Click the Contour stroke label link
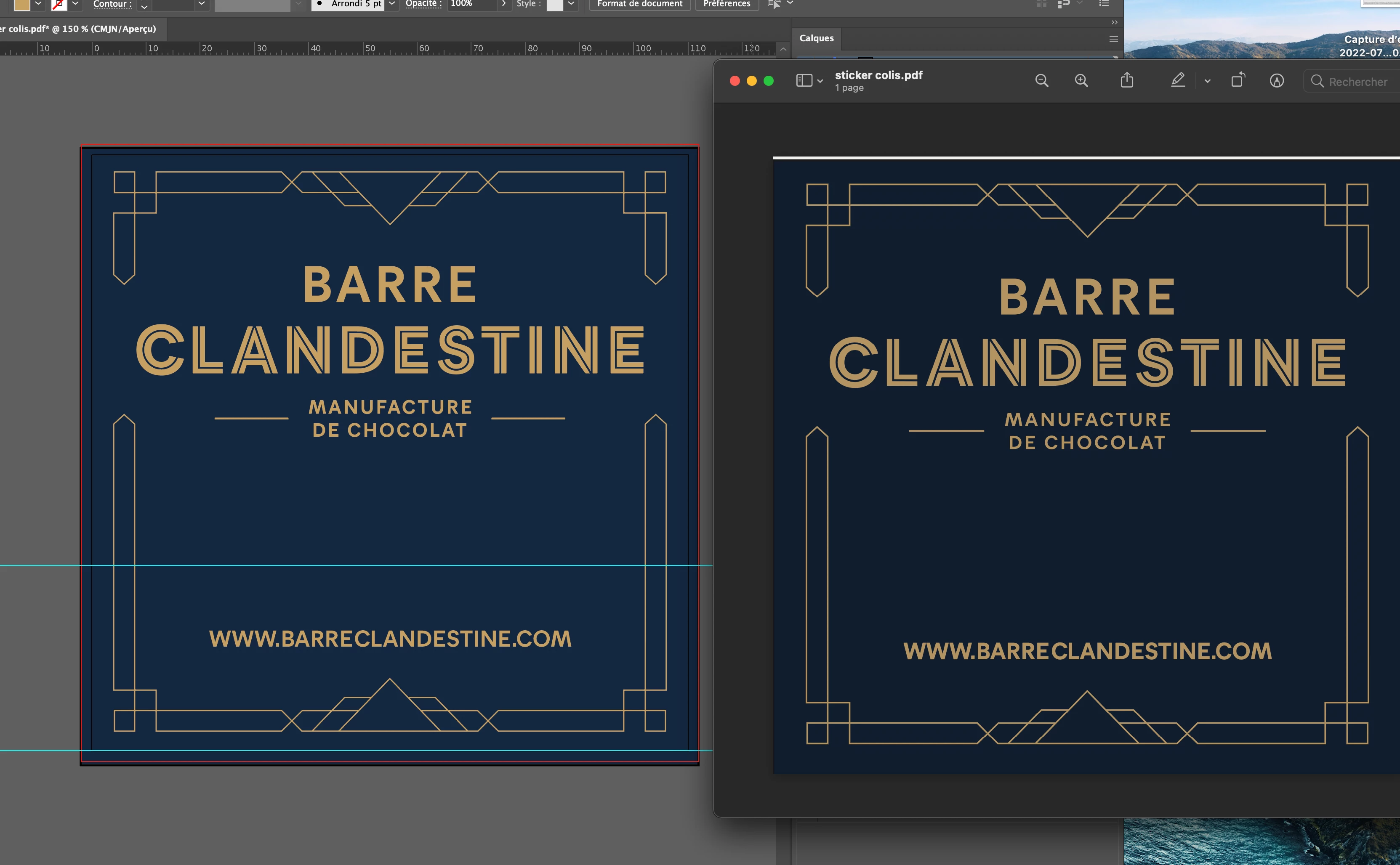 pos(112,4)
